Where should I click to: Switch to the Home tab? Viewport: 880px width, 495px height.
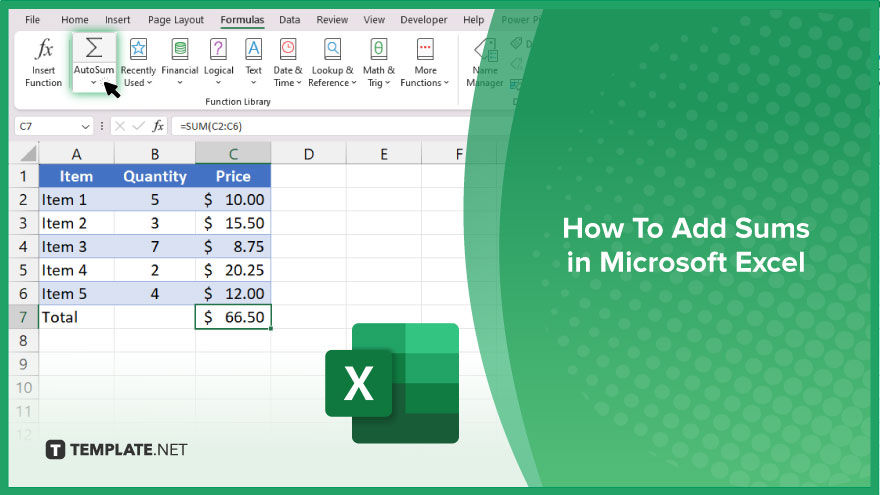pos(75,20)
